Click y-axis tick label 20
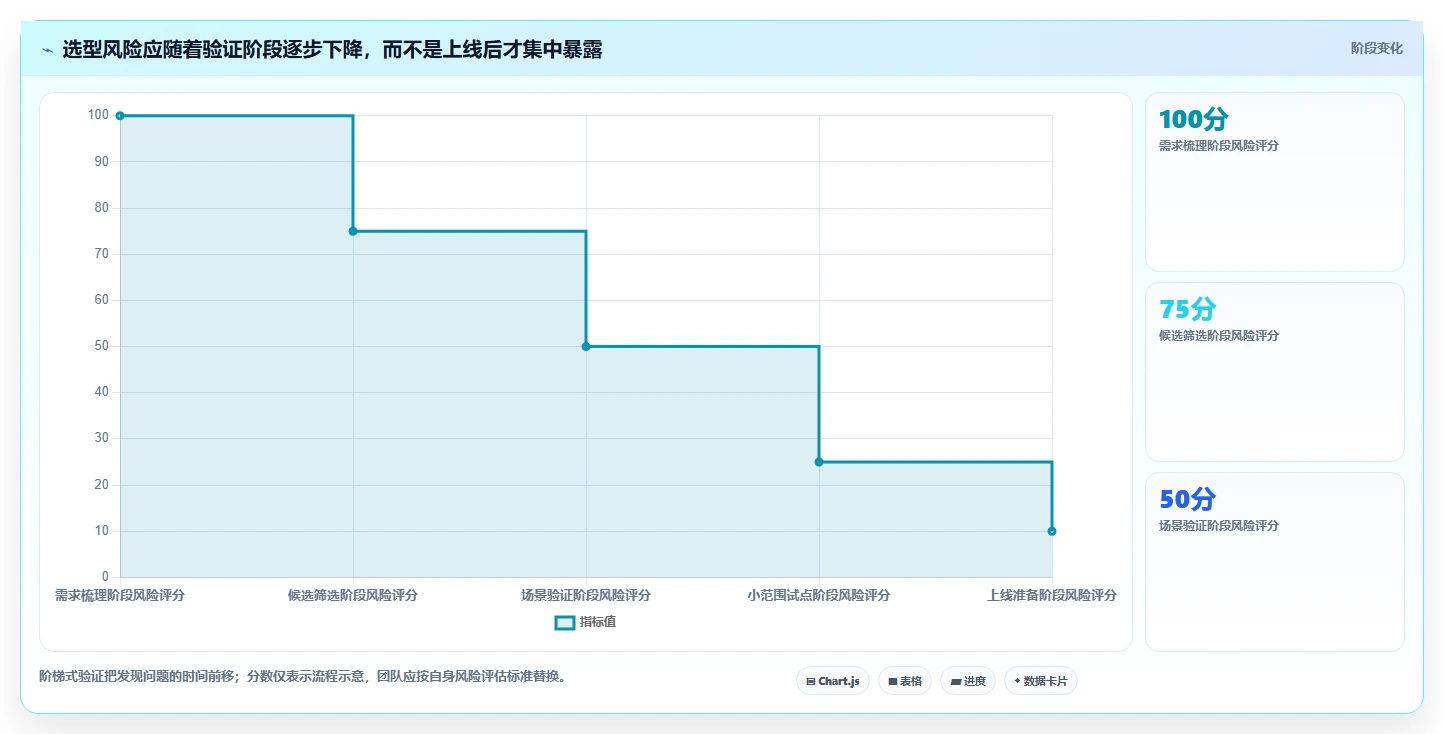The width and height of the screenshot is (1444, 734). pyautogui.click(x=102, y=485)
